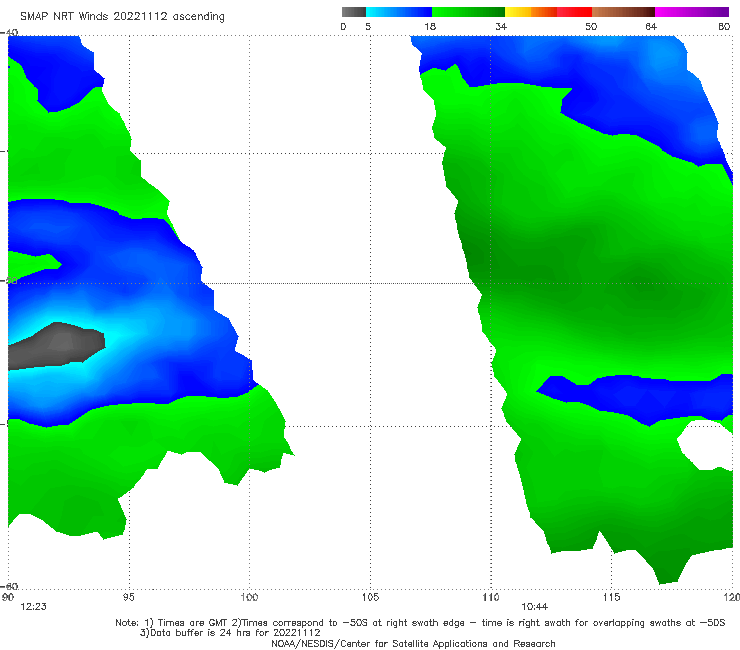
Task: Click the color bar label '34'
Action: coord(501,26)
